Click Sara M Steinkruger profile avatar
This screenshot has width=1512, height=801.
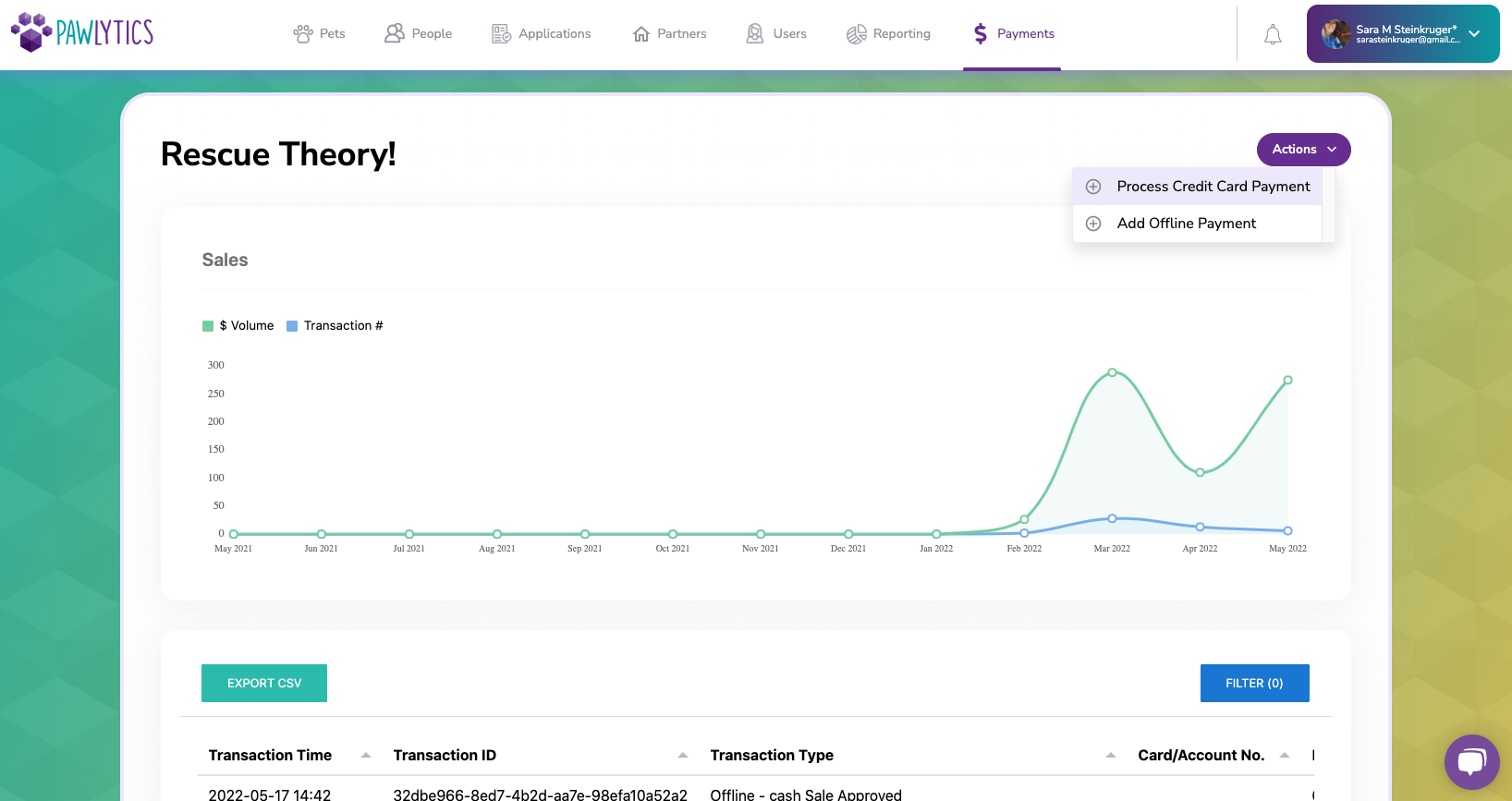[1335, 34]
